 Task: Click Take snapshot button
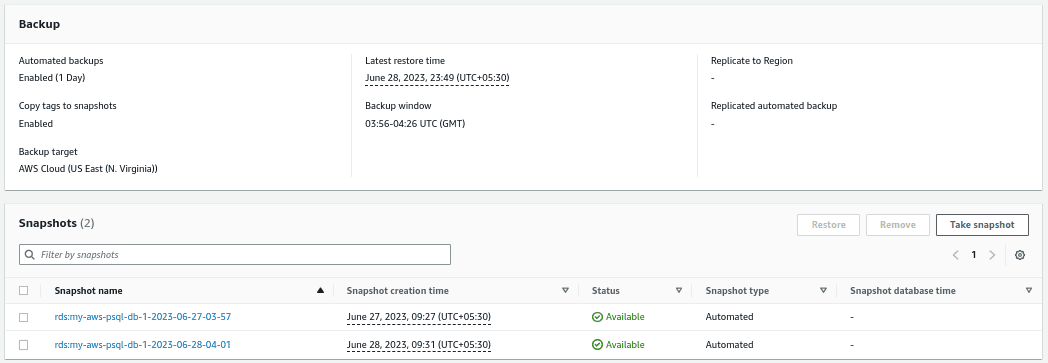click(982, 225)
